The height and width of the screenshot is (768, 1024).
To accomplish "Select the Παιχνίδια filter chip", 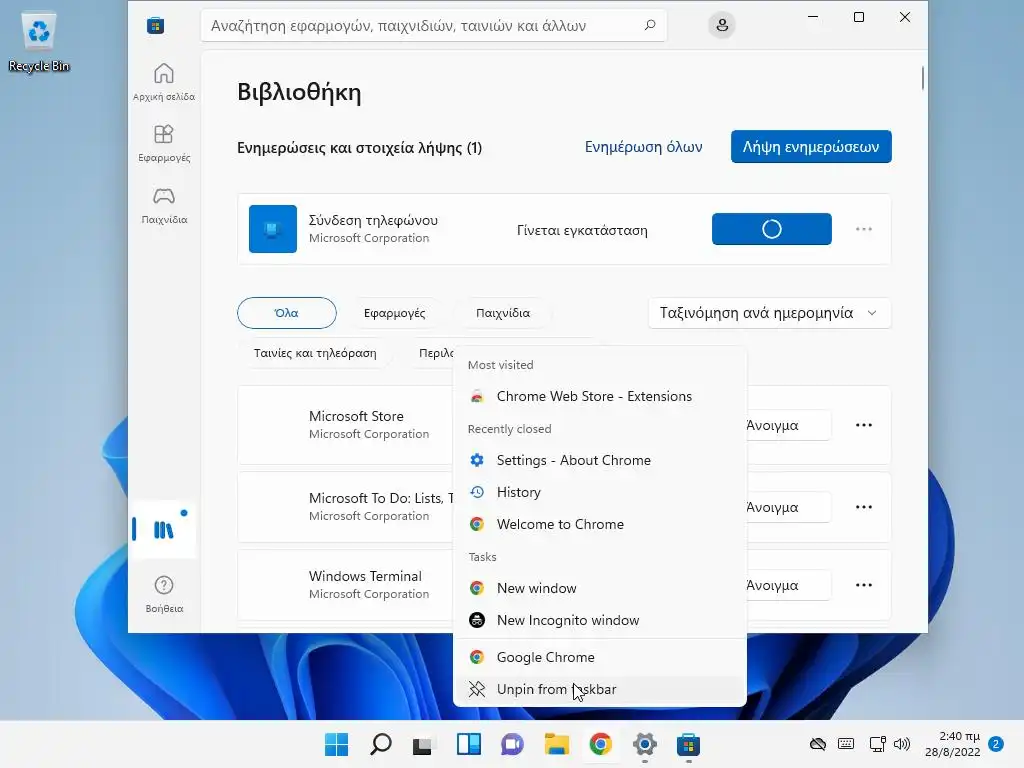I will [x=503, y=313].
